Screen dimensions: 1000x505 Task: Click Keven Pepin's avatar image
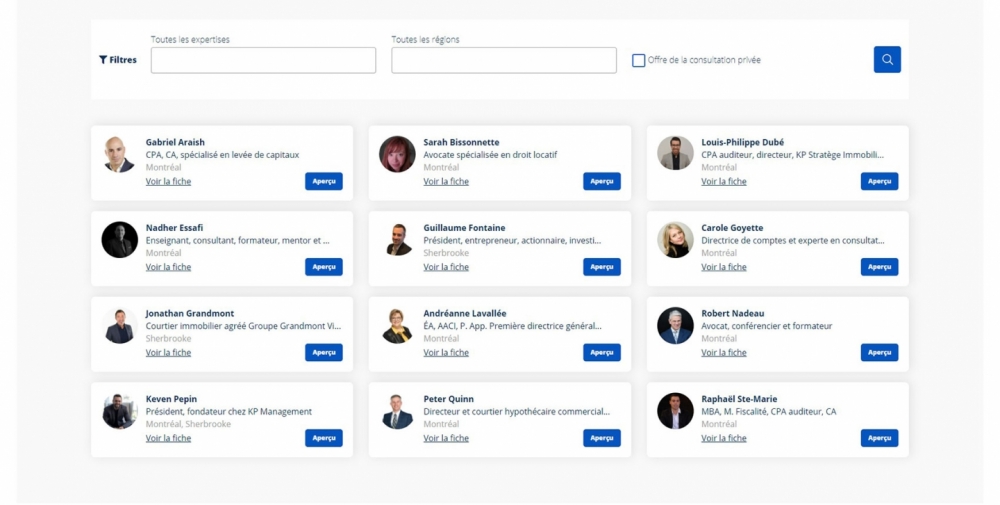point(119,411)
